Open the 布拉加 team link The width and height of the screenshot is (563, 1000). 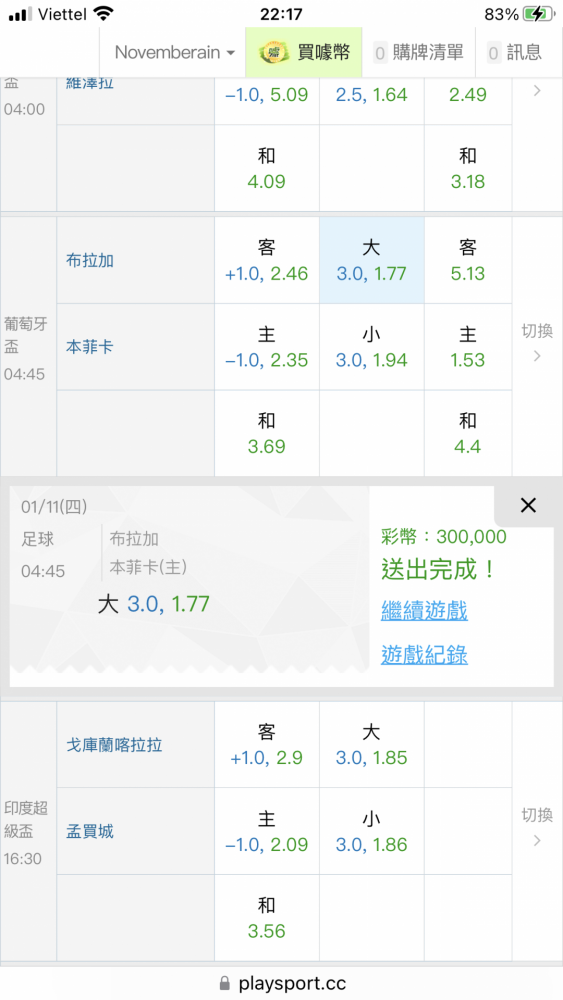[x=90, y=260]
